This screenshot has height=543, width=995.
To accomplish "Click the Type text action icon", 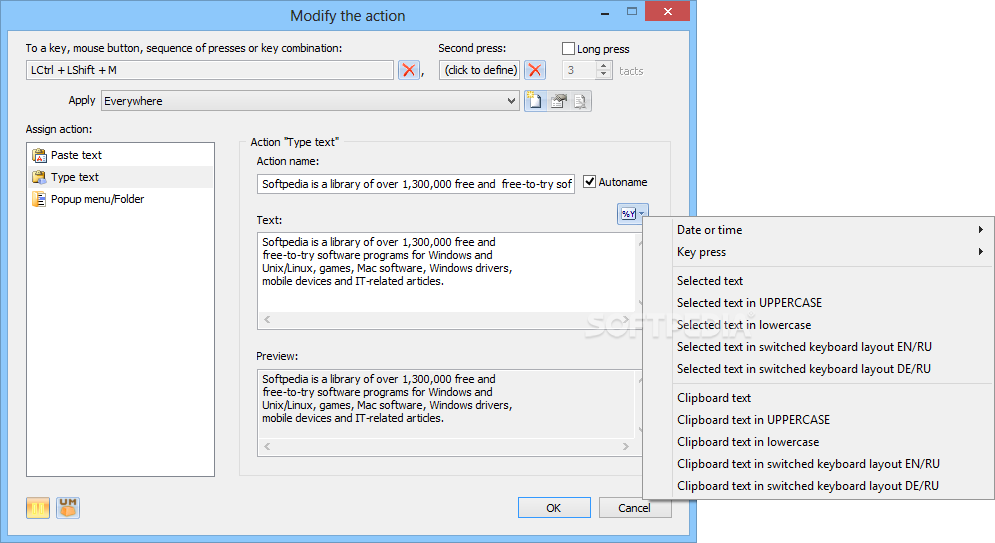I will 39,177.
